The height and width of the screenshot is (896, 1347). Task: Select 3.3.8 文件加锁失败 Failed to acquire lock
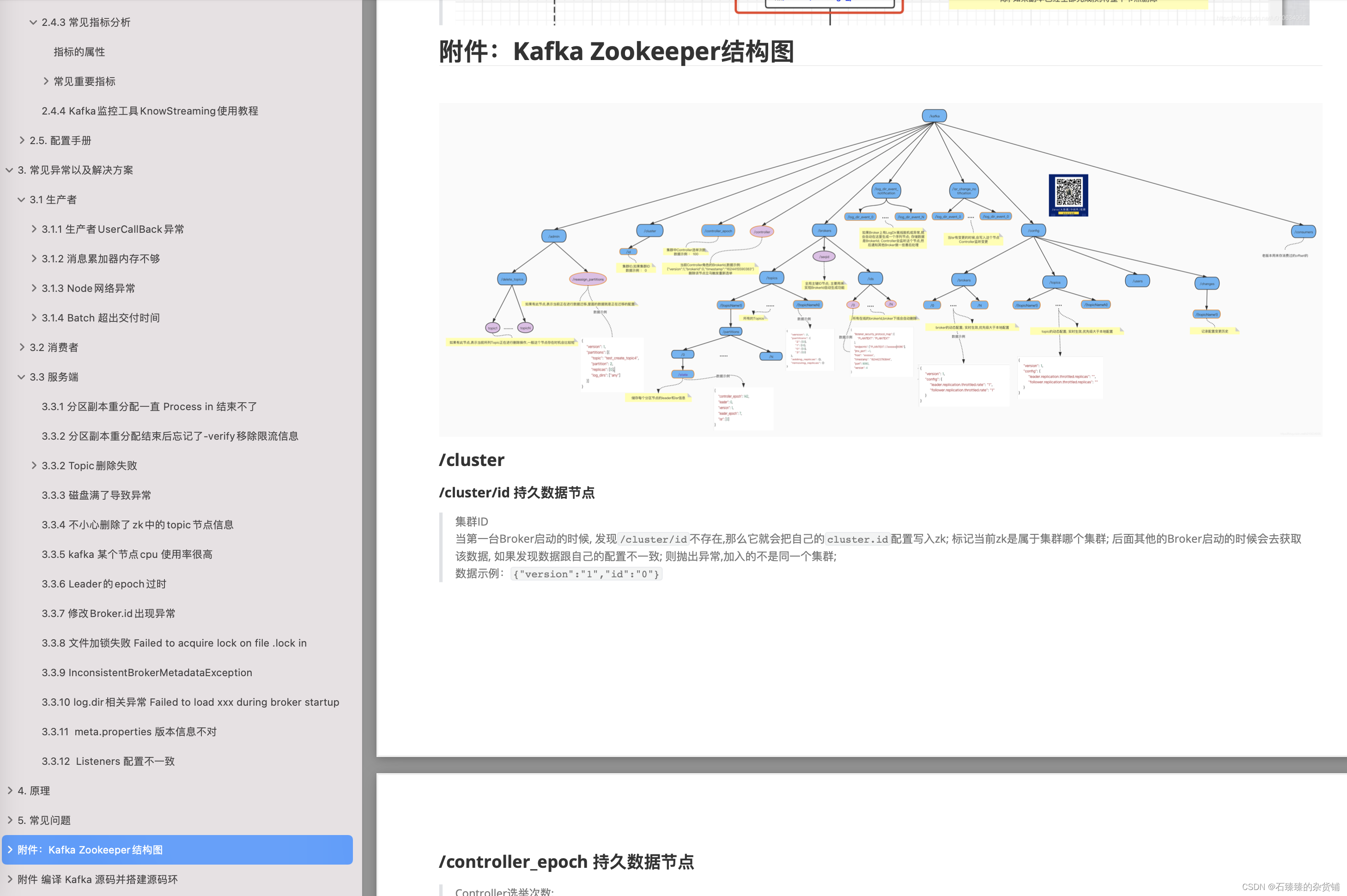(x=174, y=643)
